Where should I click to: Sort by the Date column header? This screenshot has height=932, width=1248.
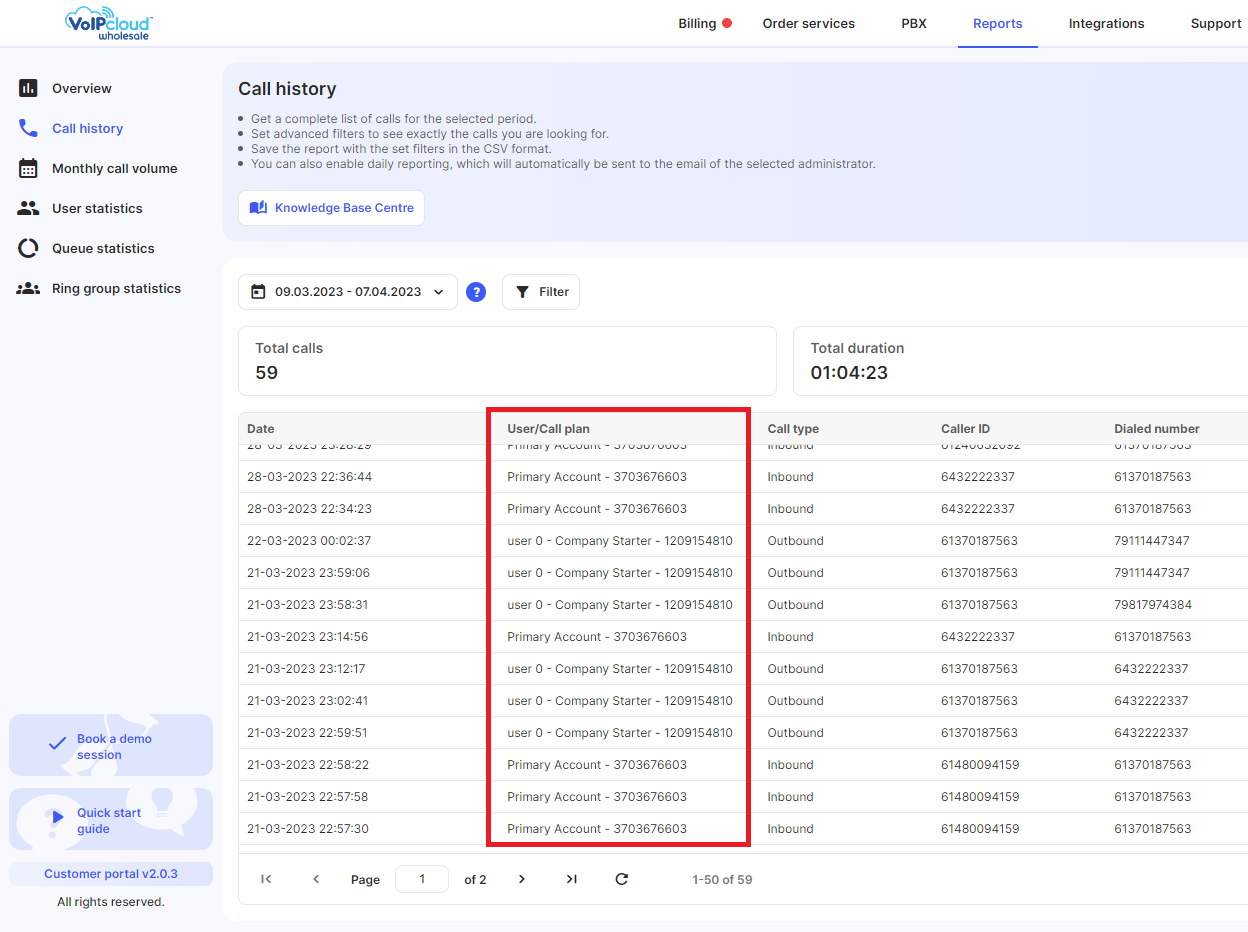(x=261, y=429)
